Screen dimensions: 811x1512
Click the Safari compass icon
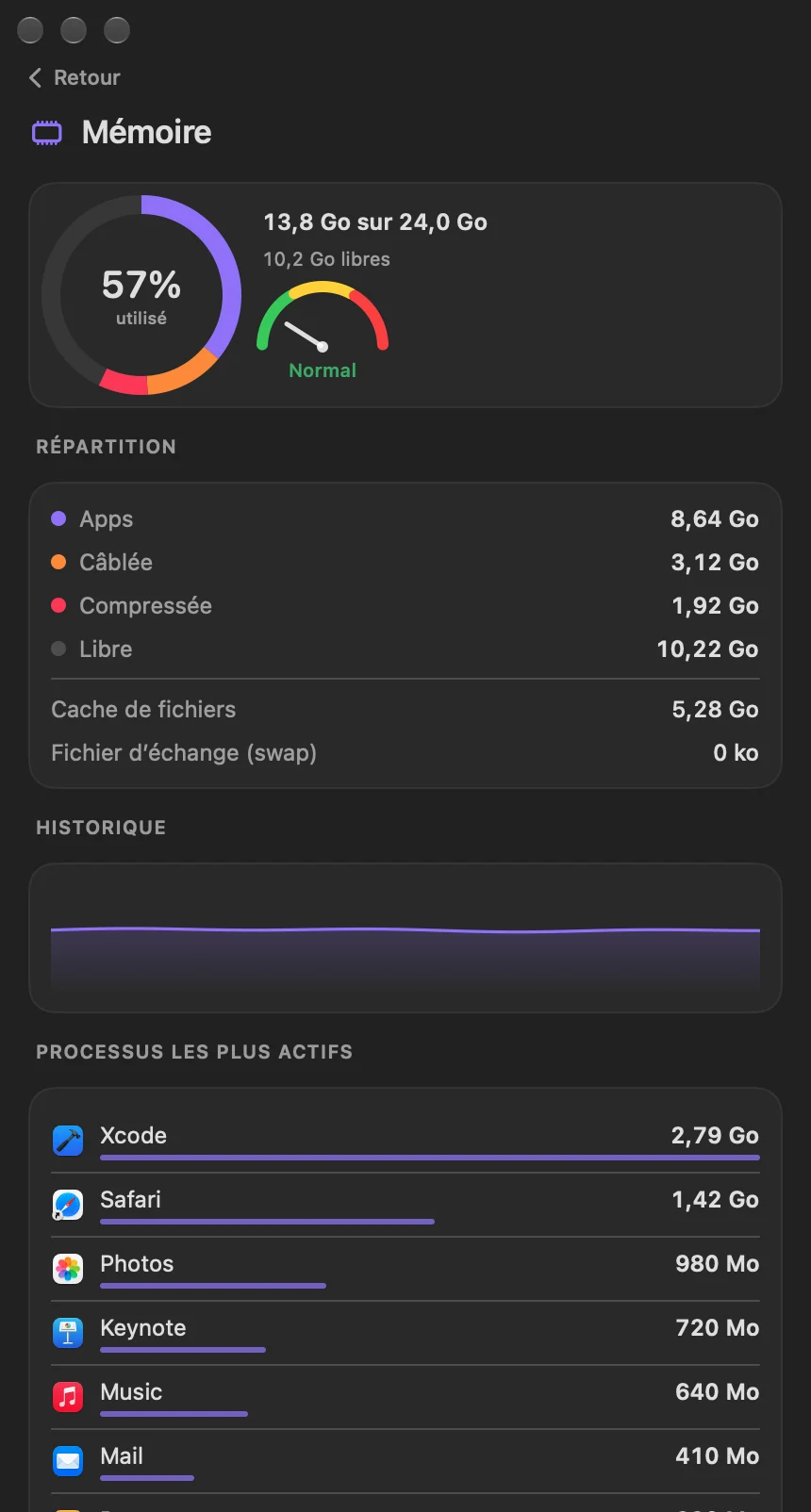(68, 1205)
